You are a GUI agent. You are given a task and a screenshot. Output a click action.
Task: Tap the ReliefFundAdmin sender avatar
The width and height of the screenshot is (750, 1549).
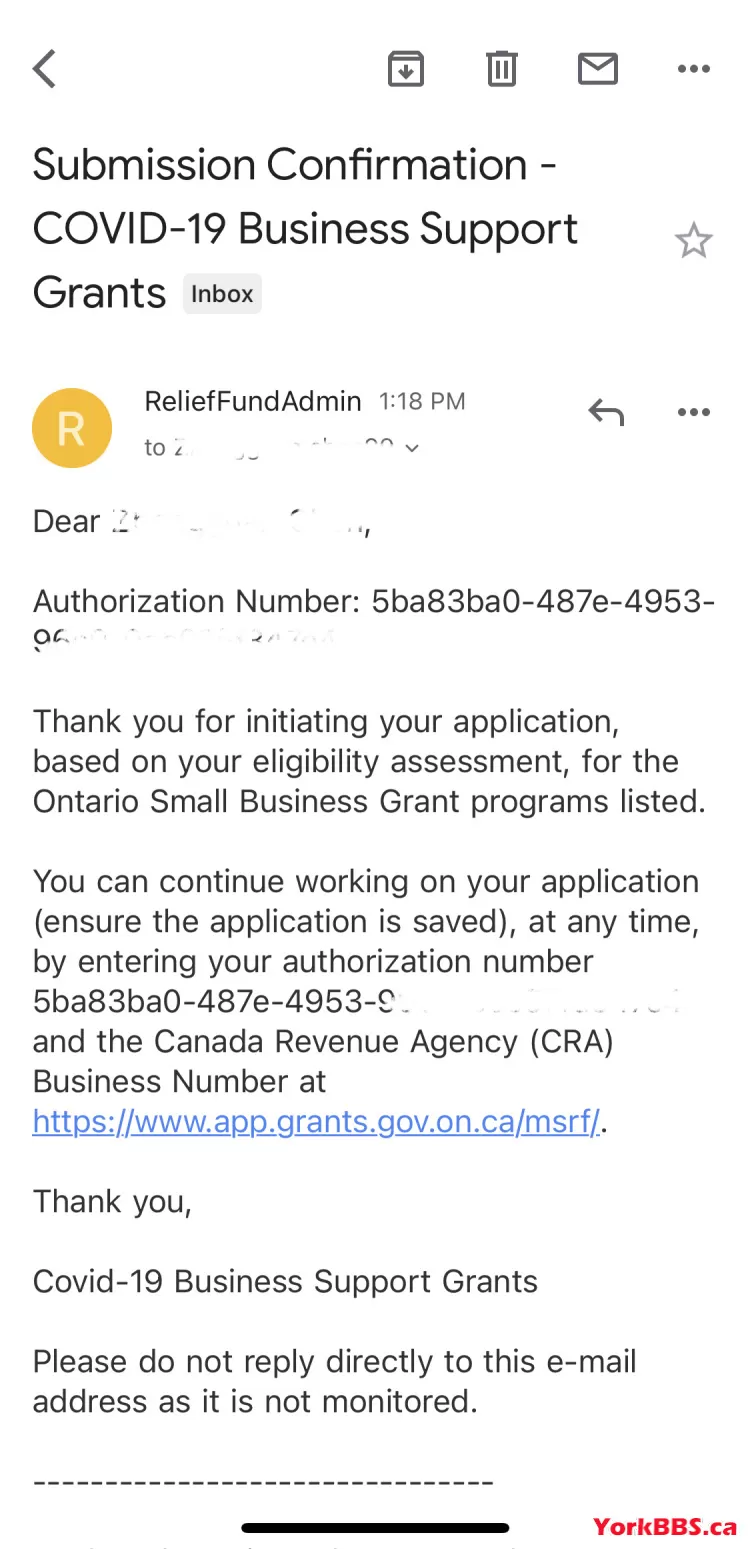coord(72,428)
